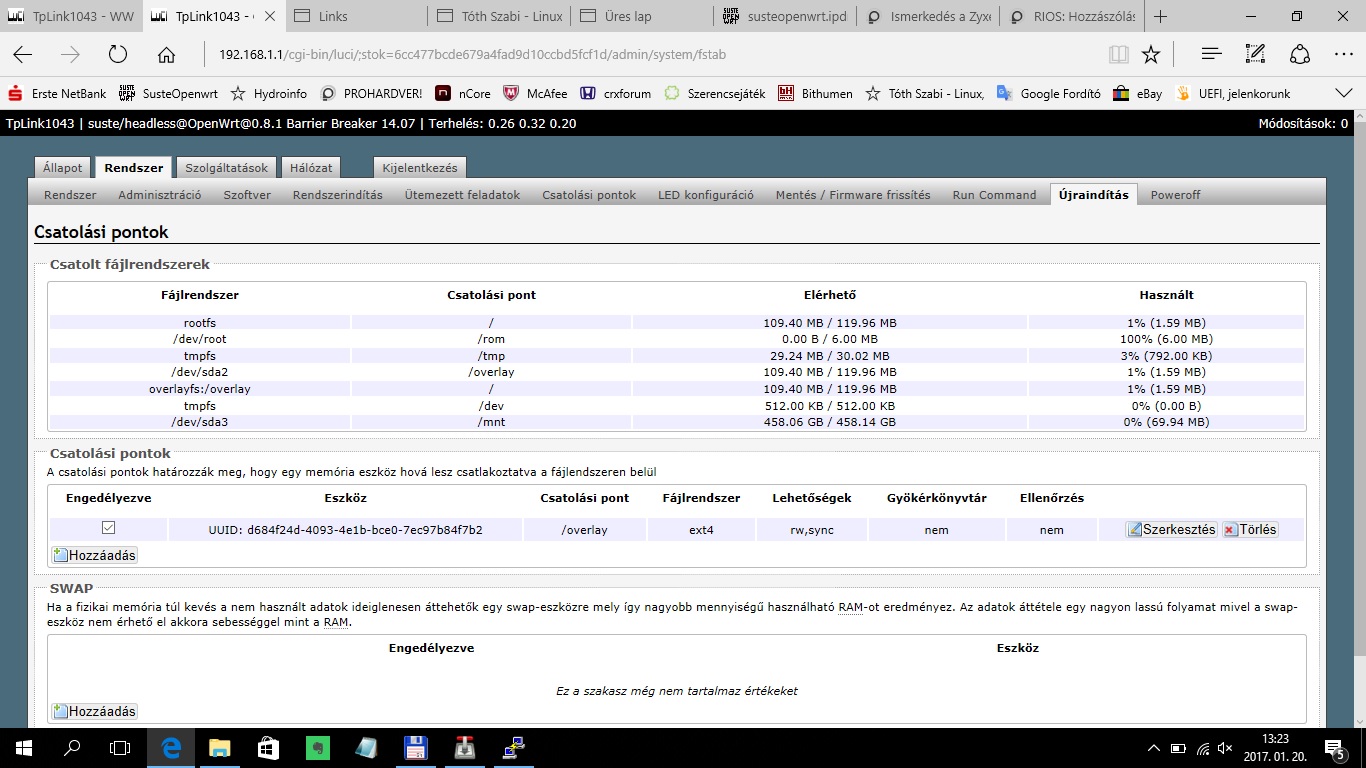Image resolution: width=1366 pixels, height=768 pixels.
Task: Open the Hálózat main tab
Action: (x=311, y=168)
